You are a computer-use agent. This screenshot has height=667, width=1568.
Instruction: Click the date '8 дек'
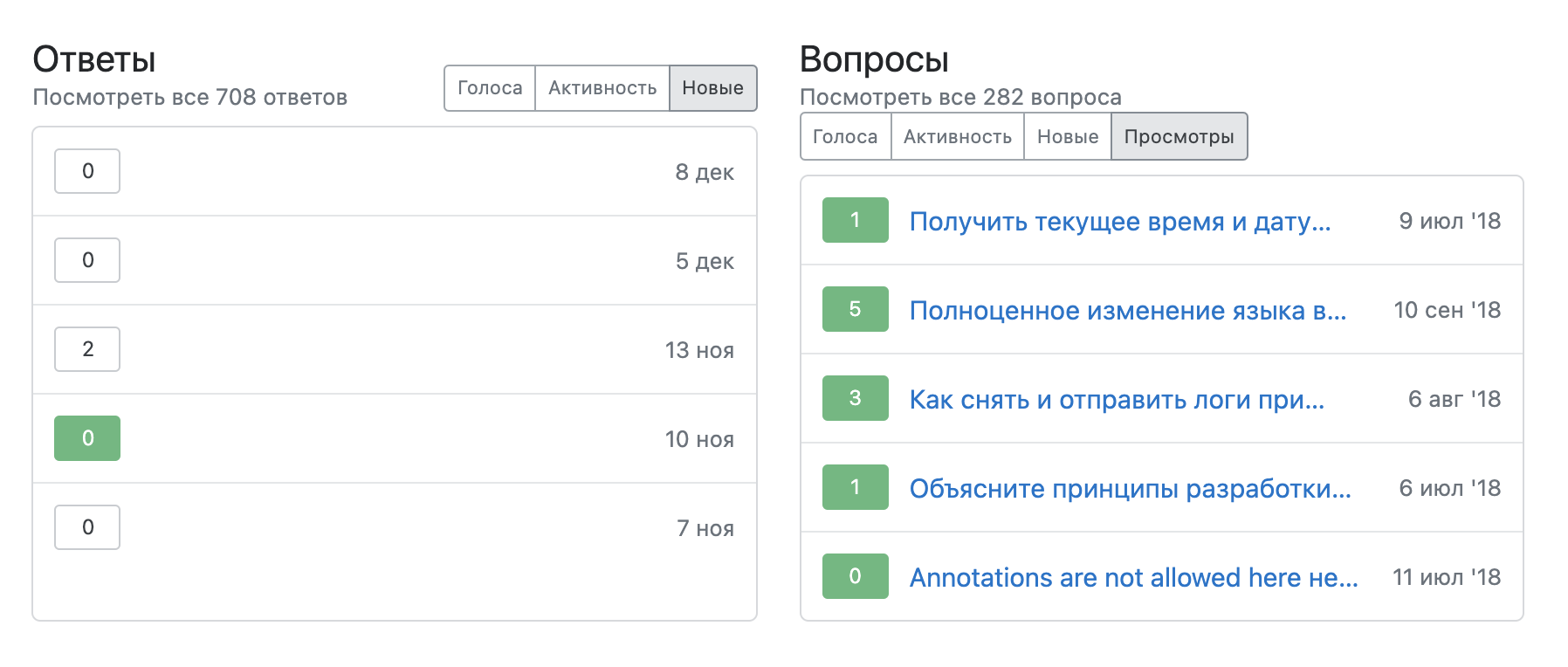[x=705, y=173]
